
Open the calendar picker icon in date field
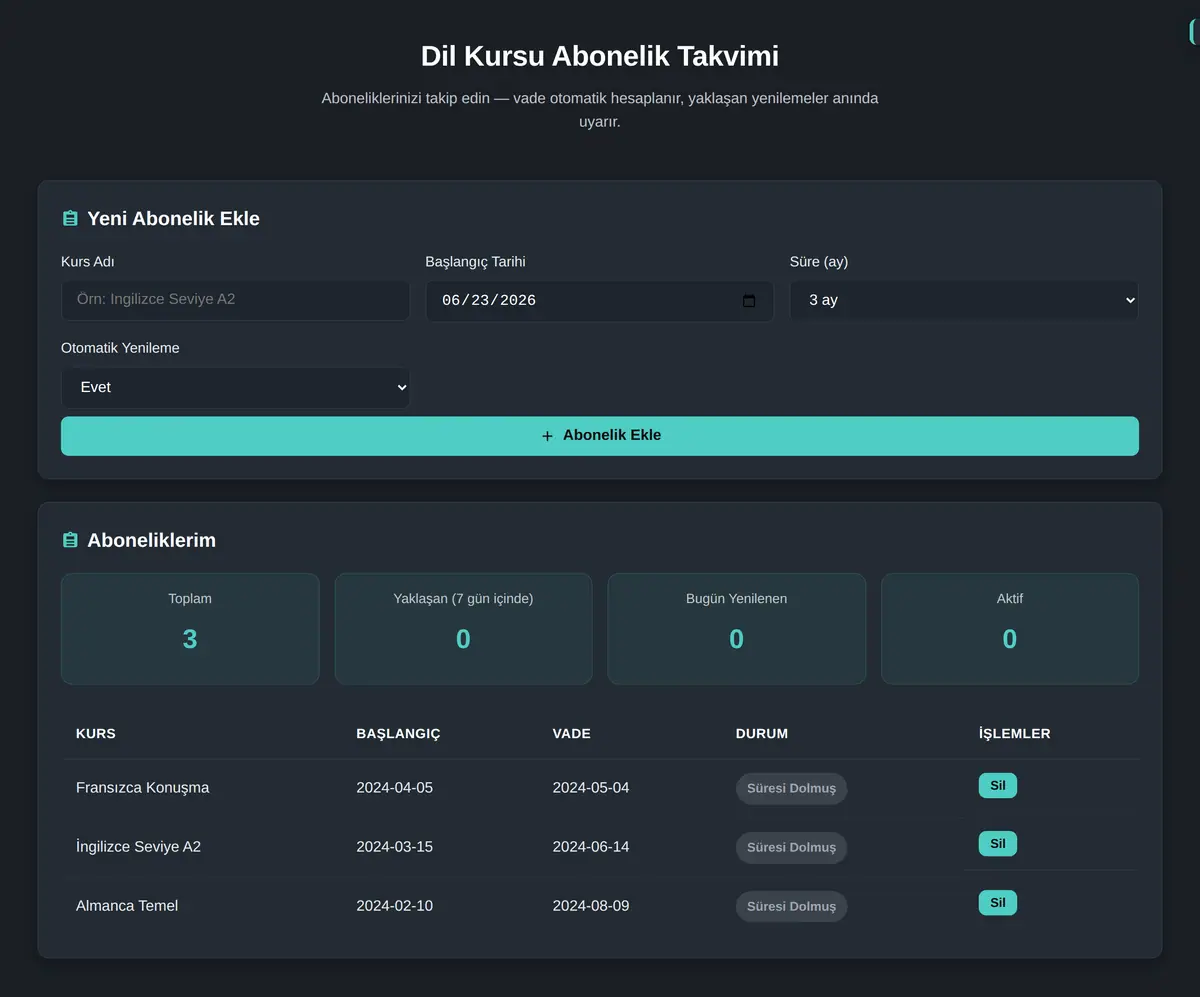(x=749, y=301)
